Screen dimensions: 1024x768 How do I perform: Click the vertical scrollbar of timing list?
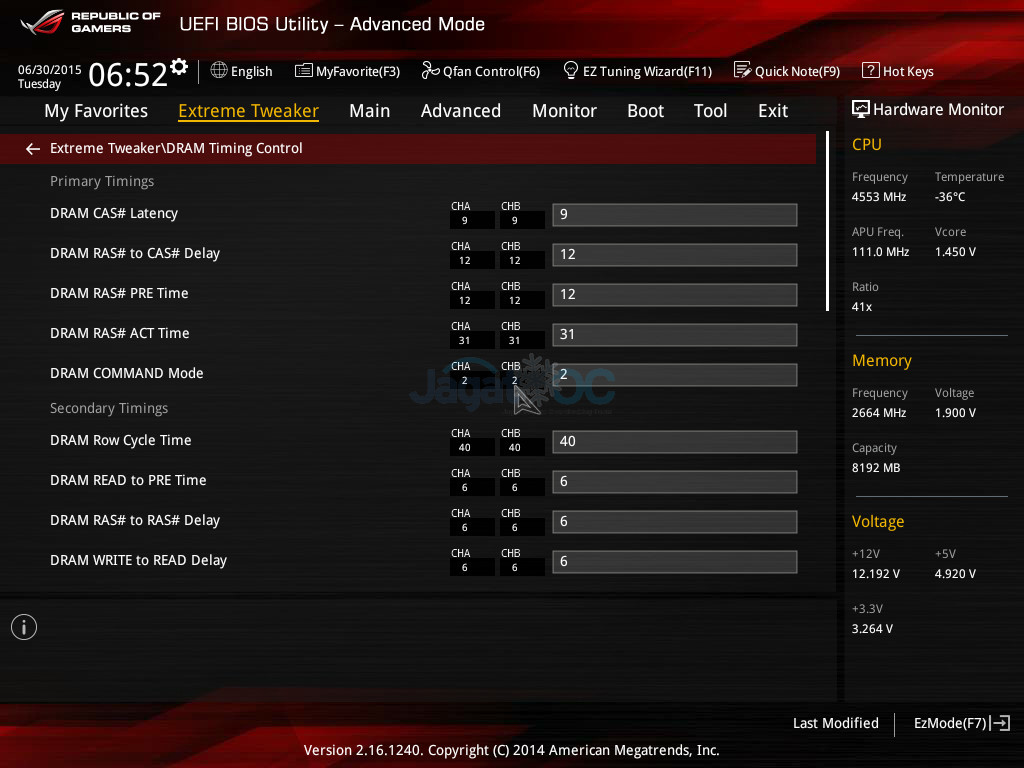click(x=827, y=220)
